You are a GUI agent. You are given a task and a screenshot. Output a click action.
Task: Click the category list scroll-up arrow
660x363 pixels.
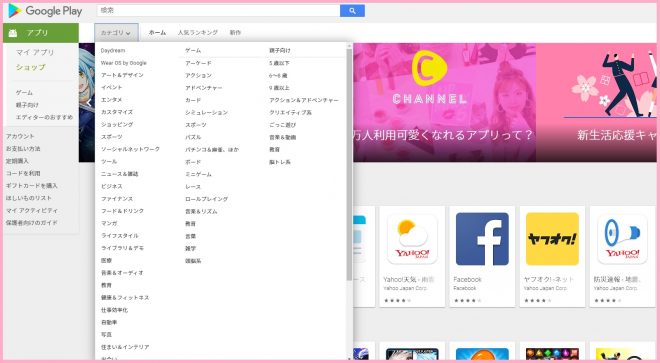click(349, 45)
